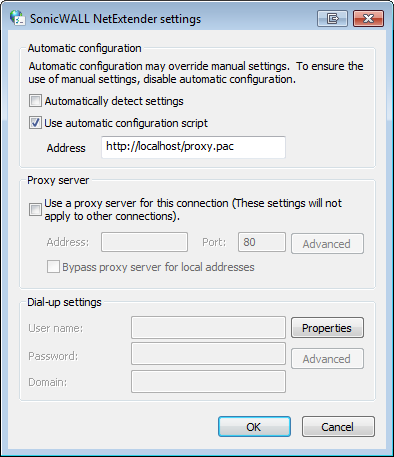Screen dimensions: 394x457
Task: Close the NetExtender settings dialog
Action: (368, 18)
